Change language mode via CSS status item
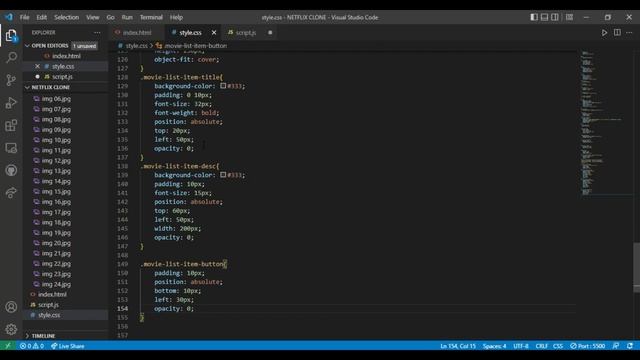Image resolution: width=640 pixels, height=360 pixels. [558, 346]
